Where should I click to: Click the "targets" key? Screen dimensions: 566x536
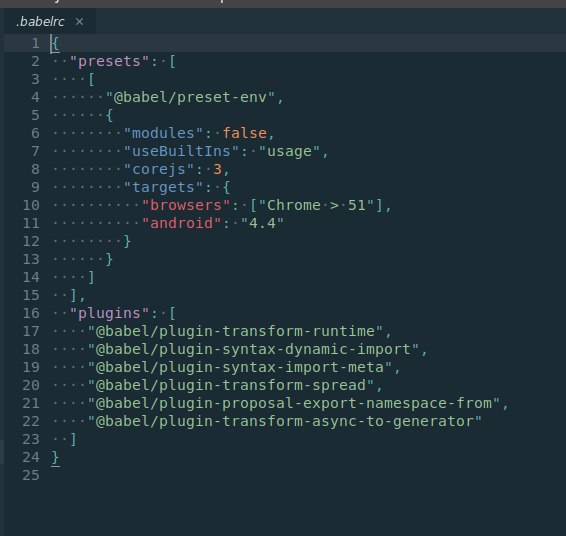coord(164,187)
